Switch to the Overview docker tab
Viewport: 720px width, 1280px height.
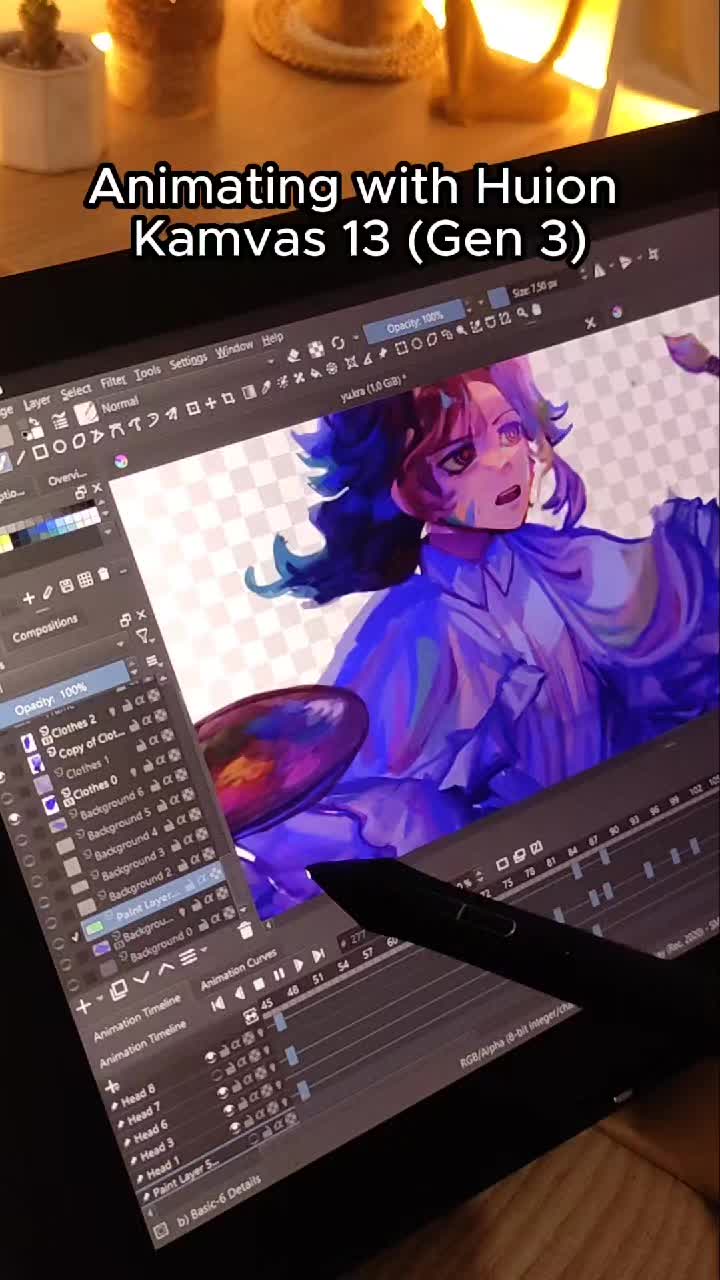(67, 479)
